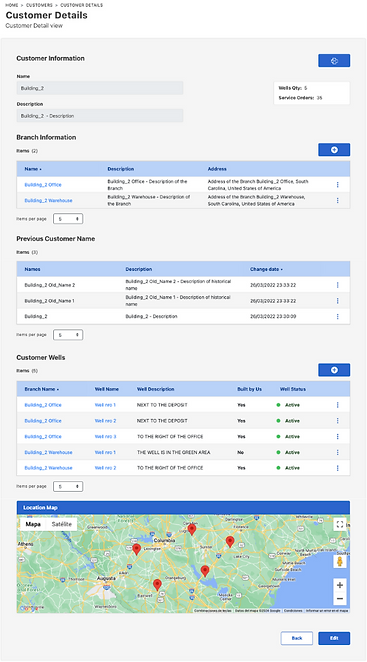The width and height of the screenshot is (367, 662).
Task: Sort wells by Branch Name column
Action: [41, 389]
